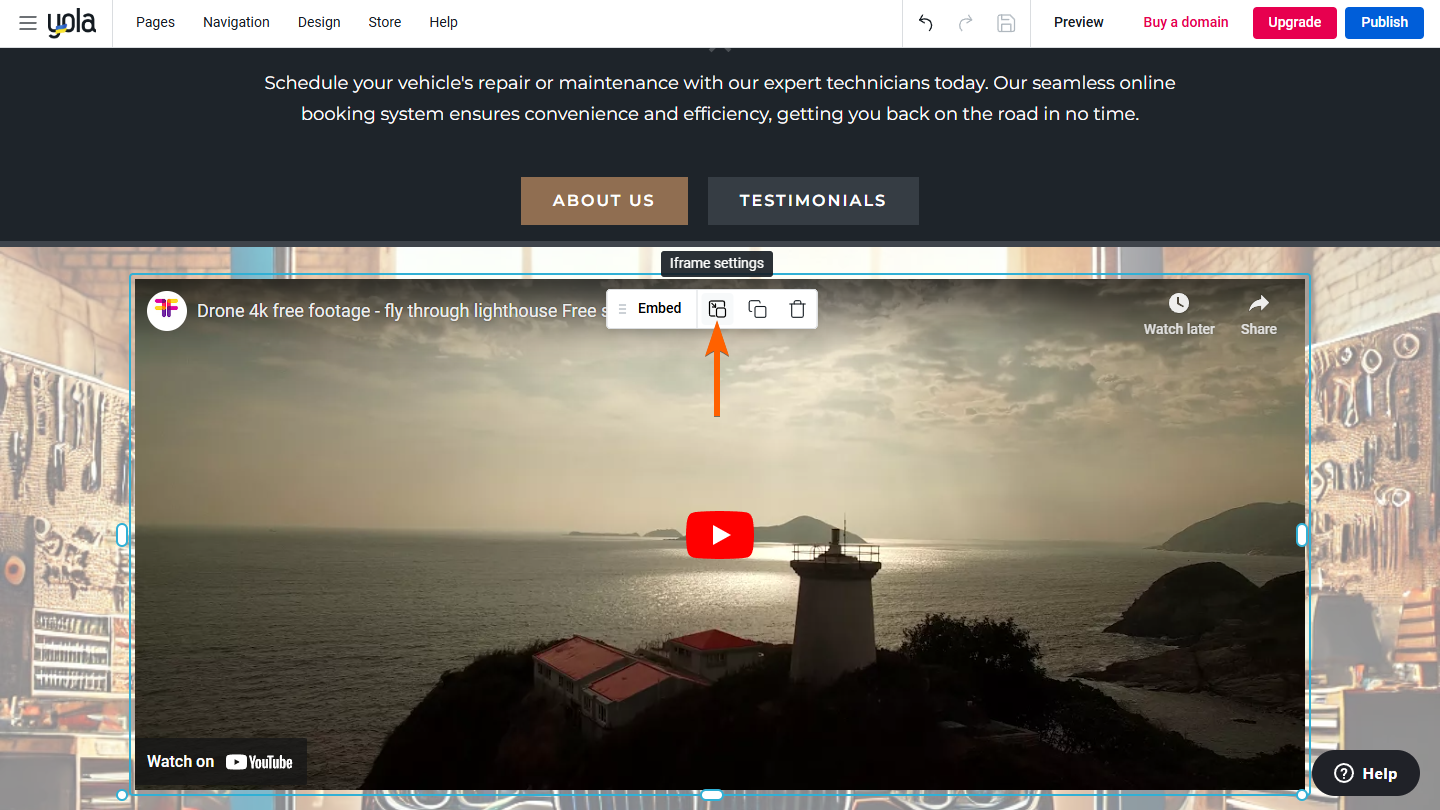The image size is (1440, 810).
Task: Click the Upgrade button
Action: tap(1294, 22)
